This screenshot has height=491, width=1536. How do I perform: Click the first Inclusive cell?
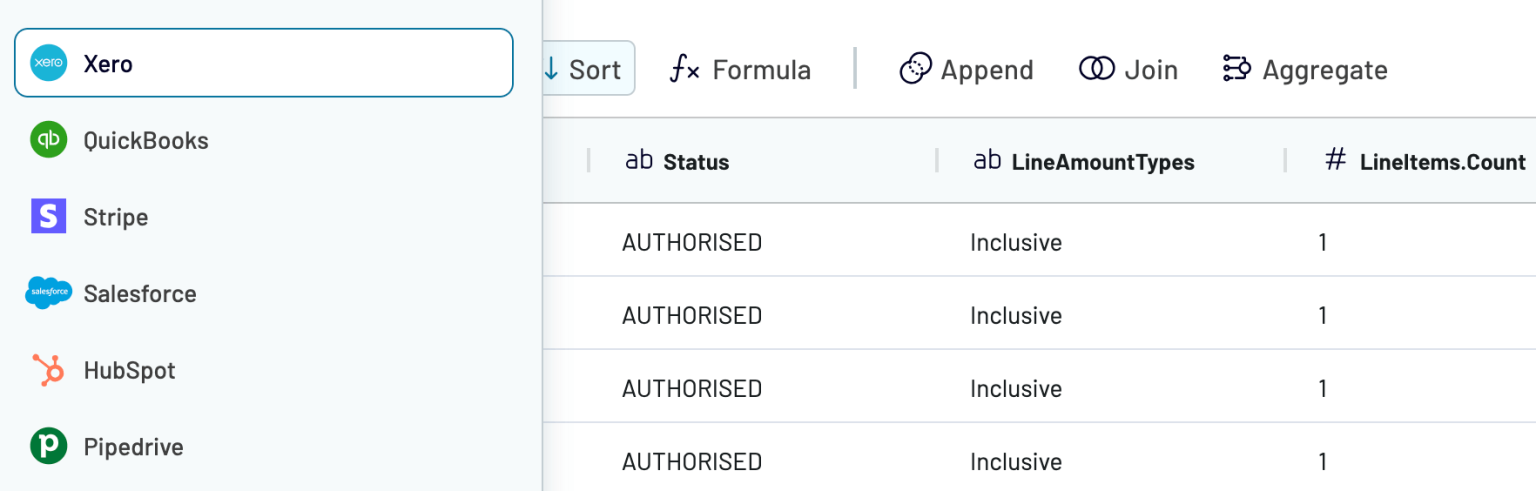1016,242
